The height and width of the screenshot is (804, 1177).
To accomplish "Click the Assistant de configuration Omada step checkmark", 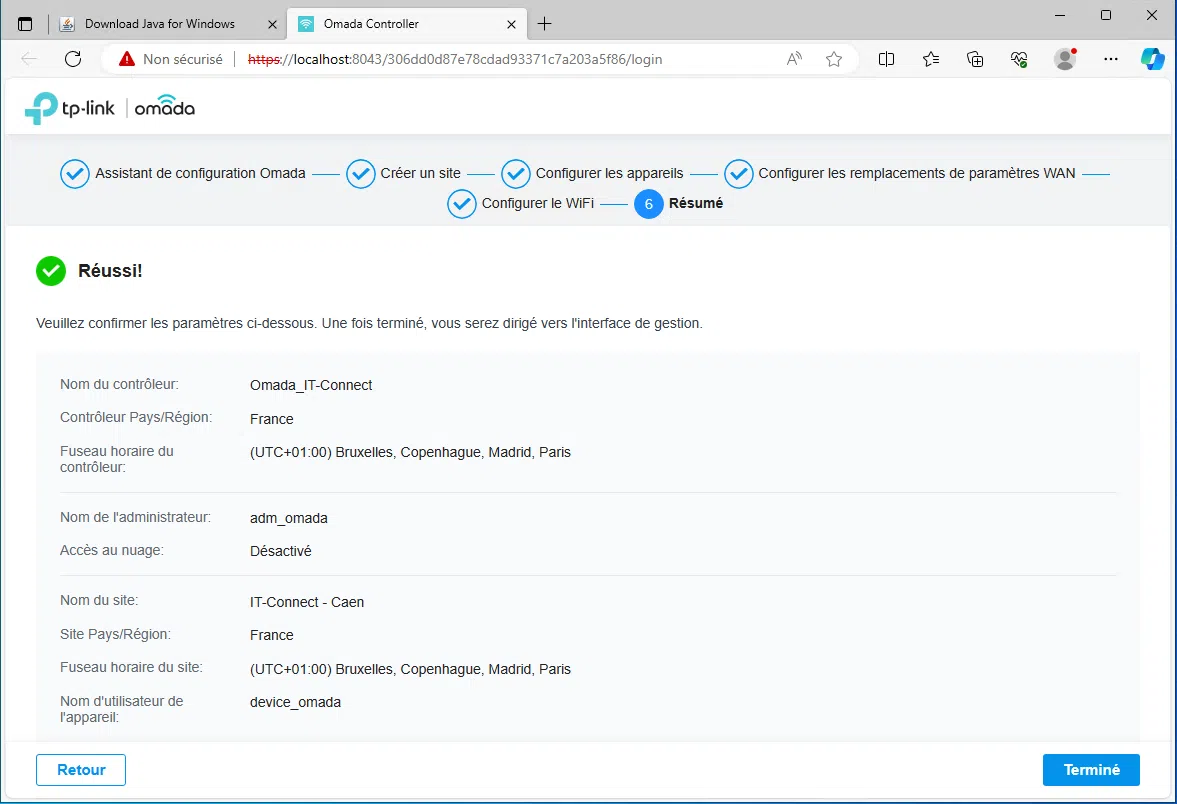I will (75, 173).
